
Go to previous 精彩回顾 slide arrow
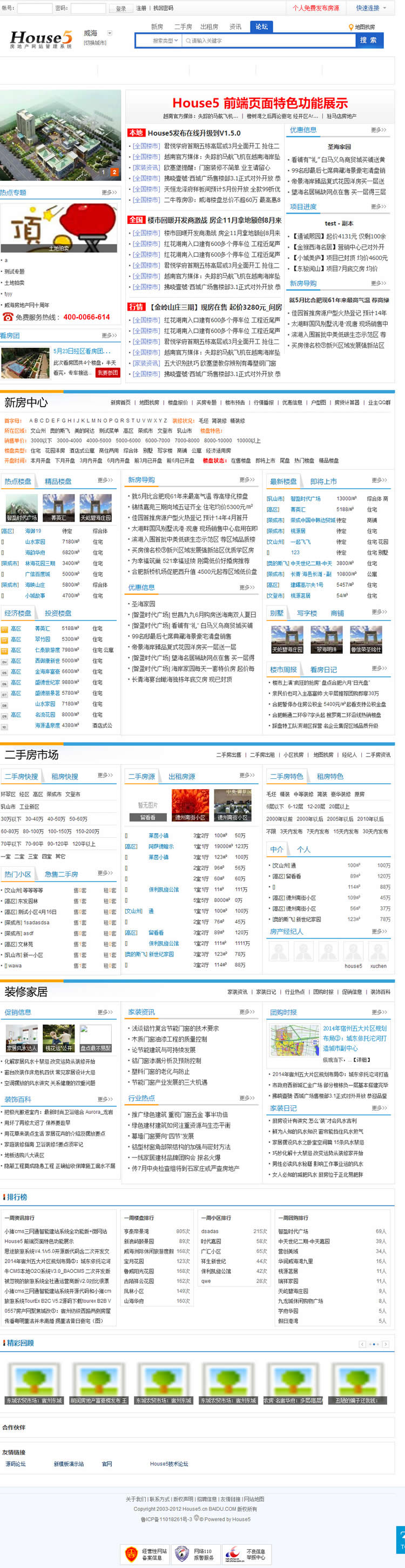[362, 1344]
